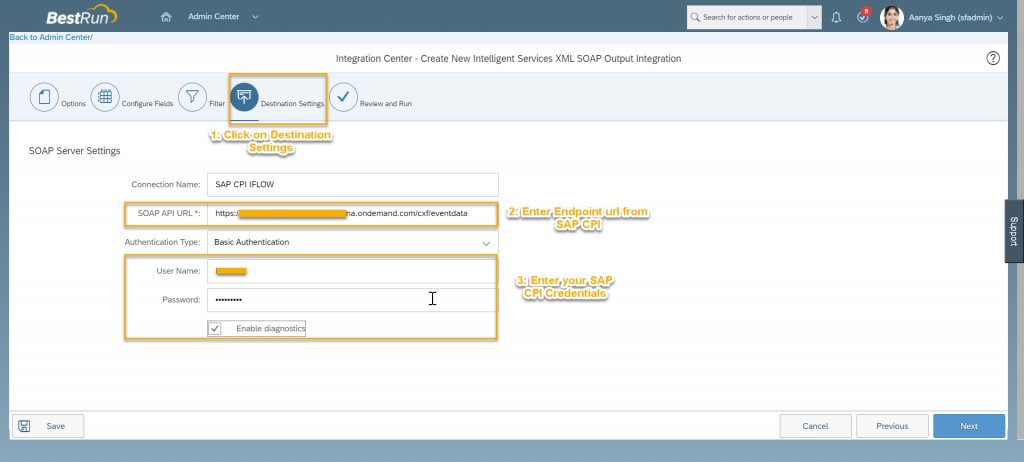Go to the Configure Fields step label
This screenshot has width=1024, height=462.
coord(148,104)
